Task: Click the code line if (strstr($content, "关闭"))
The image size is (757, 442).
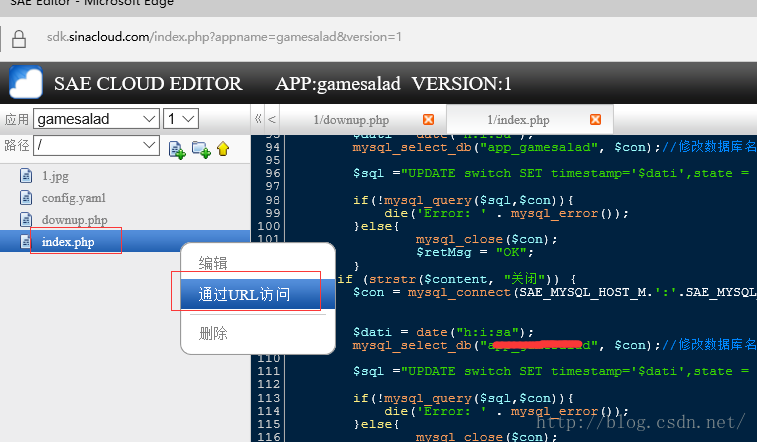Action: [456, 279]
